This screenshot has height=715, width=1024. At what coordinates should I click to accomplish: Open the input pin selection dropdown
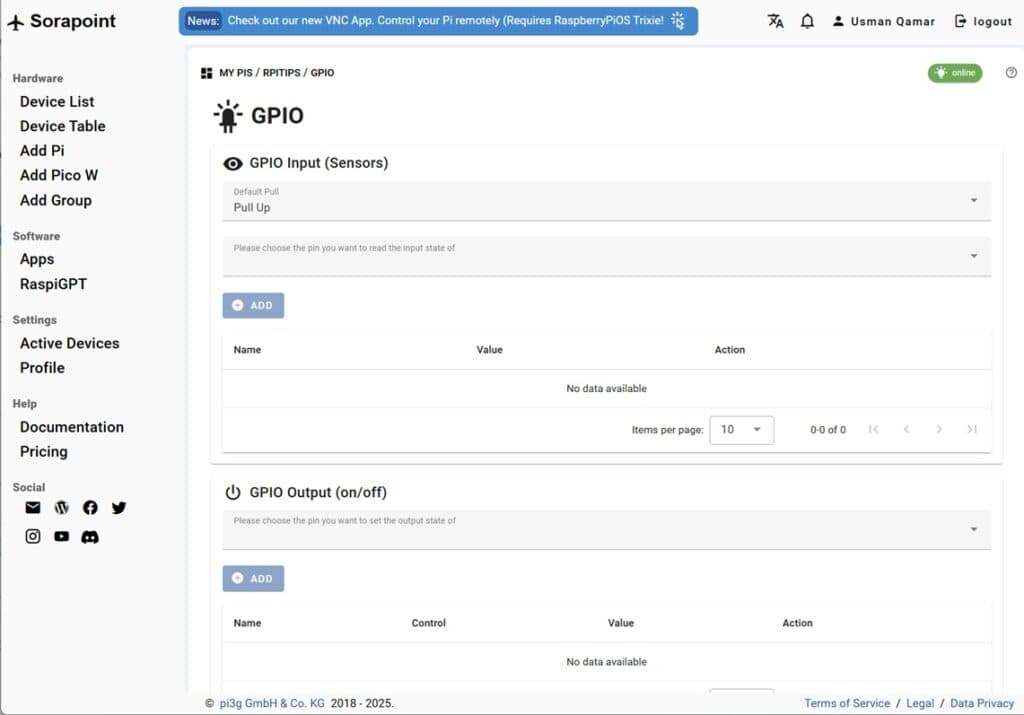click(606, 256)
